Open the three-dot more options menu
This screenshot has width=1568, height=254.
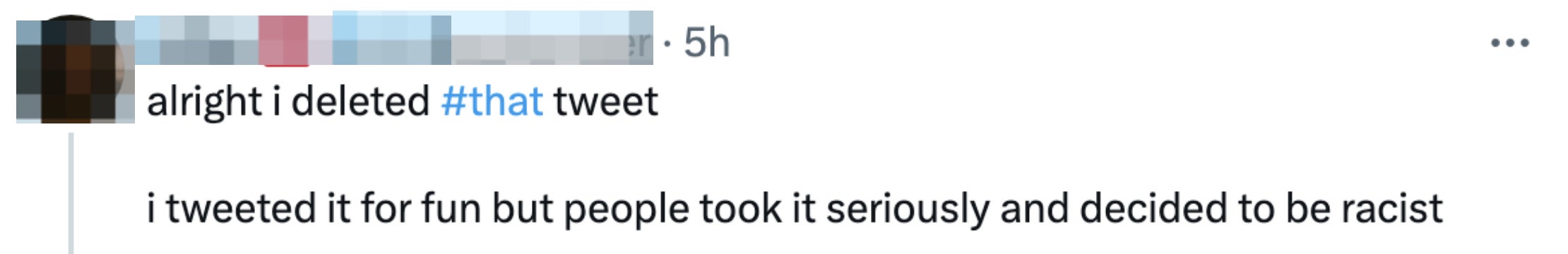tap(1510, 44)
